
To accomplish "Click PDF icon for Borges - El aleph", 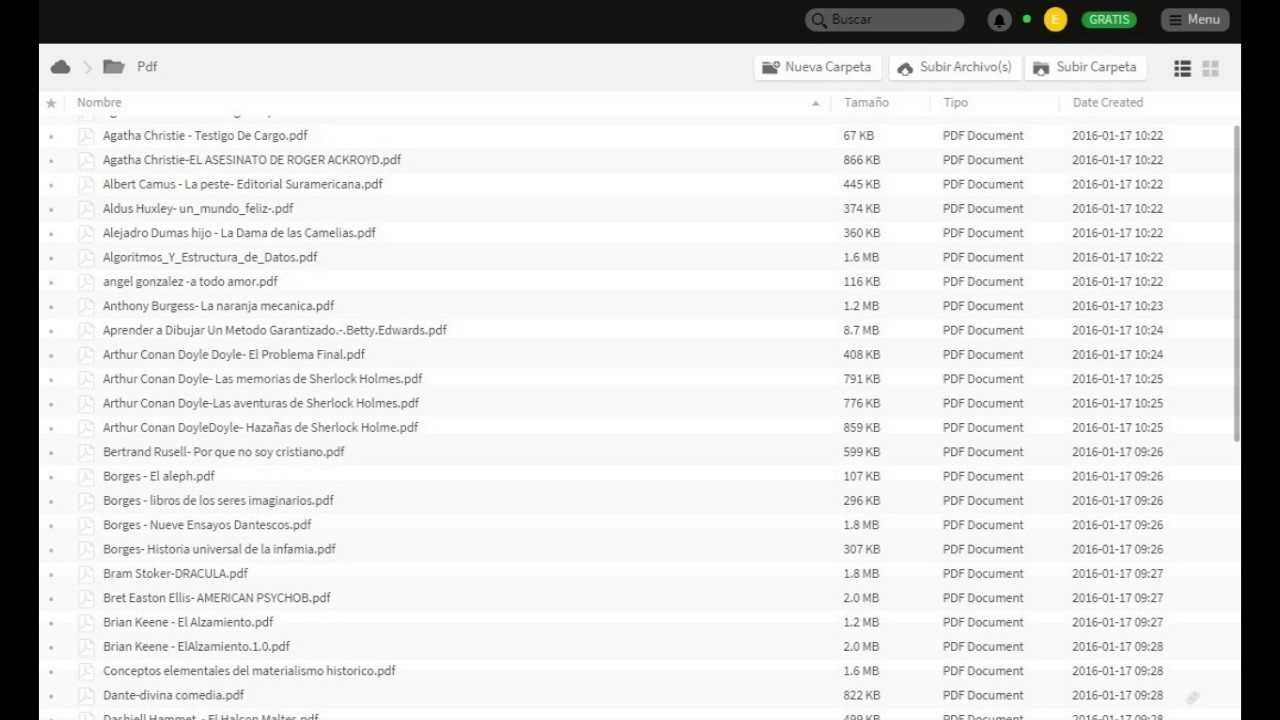I will click(x=86, y=476).
